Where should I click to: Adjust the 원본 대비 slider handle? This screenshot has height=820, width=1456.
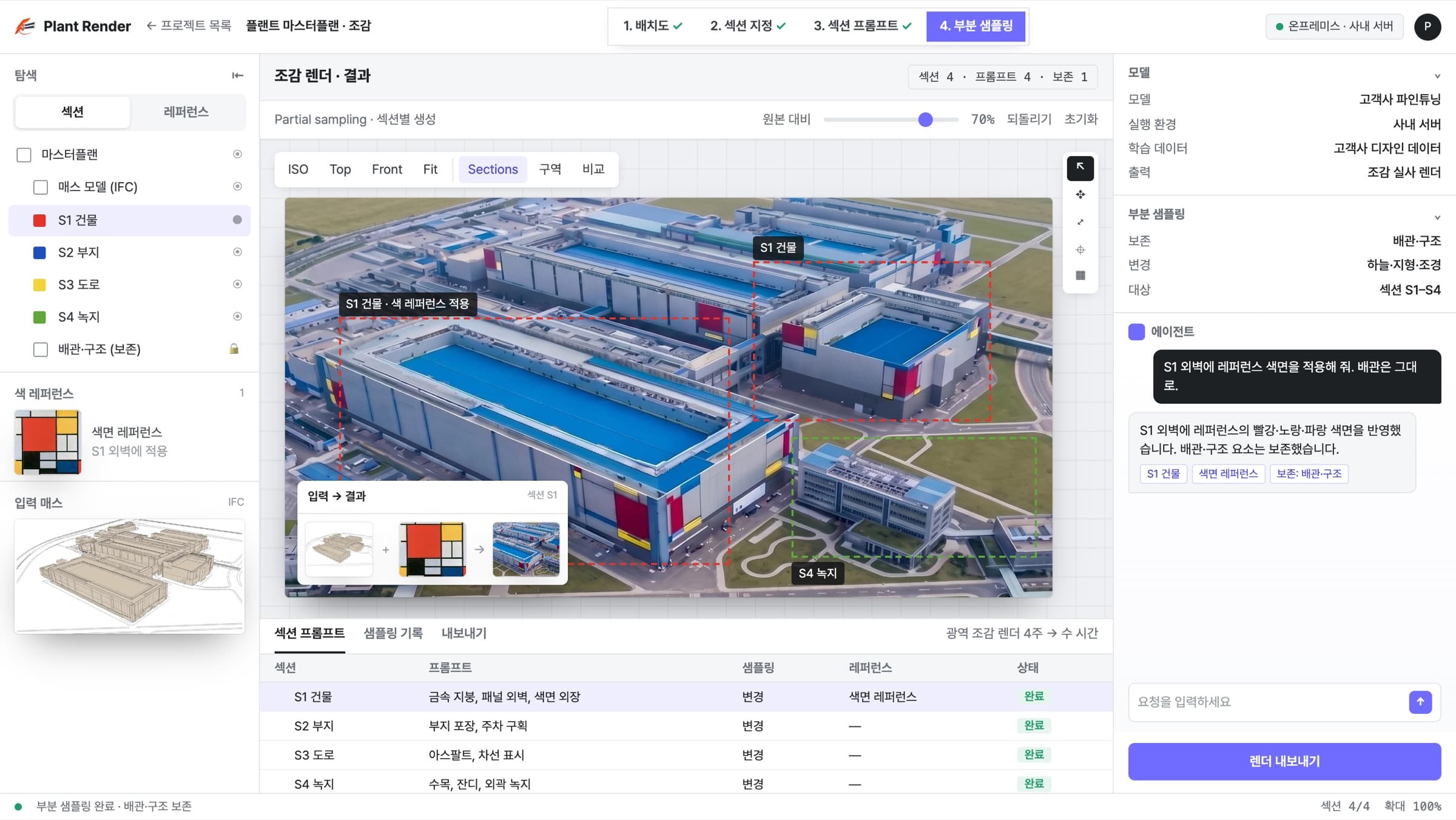click(925, 120)
